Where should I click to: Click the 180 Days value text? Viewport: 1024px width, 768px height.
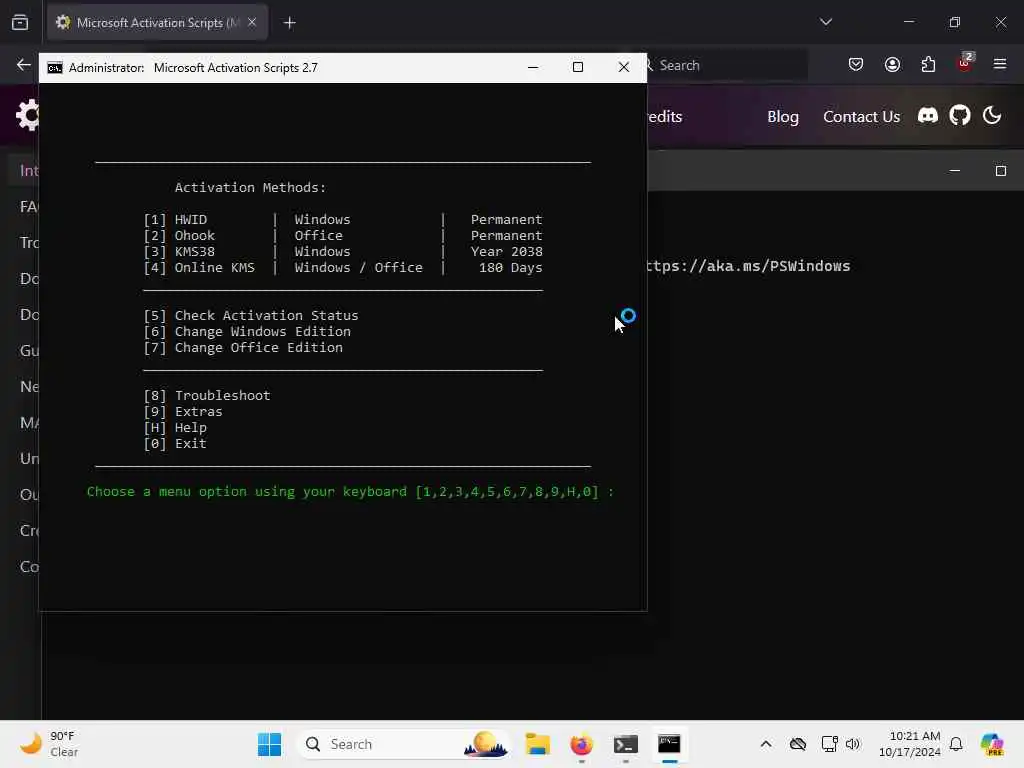tap(510, 267)
